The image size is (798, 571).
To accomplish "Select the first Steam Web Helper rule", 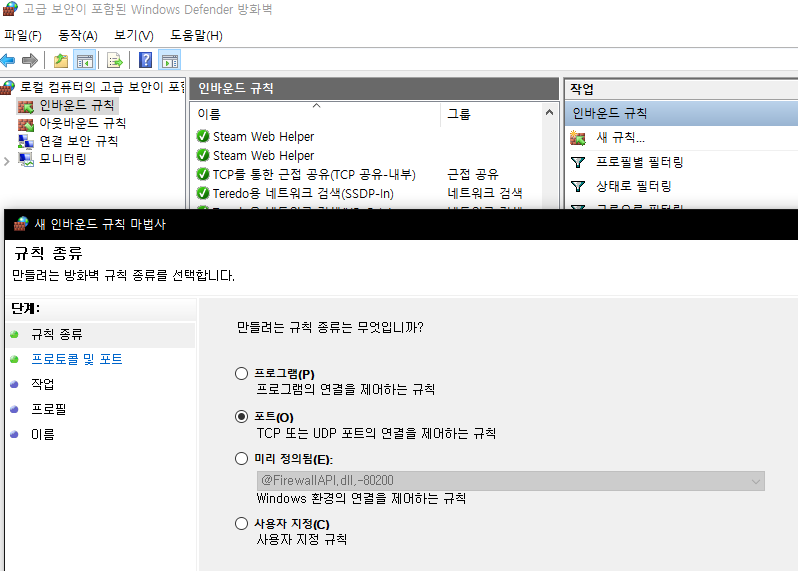I will click(x=263, y=136).
